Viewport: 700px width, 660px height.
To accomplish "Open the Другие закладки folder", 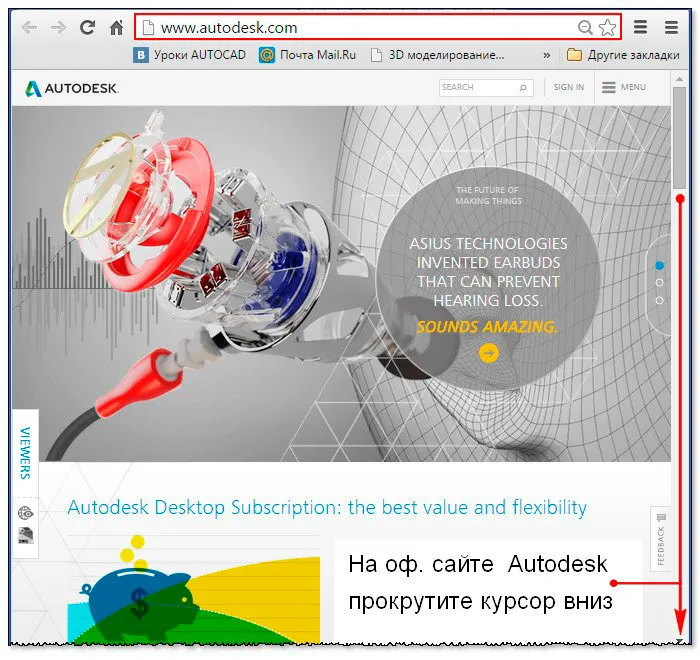I will [x=623, y=55].
